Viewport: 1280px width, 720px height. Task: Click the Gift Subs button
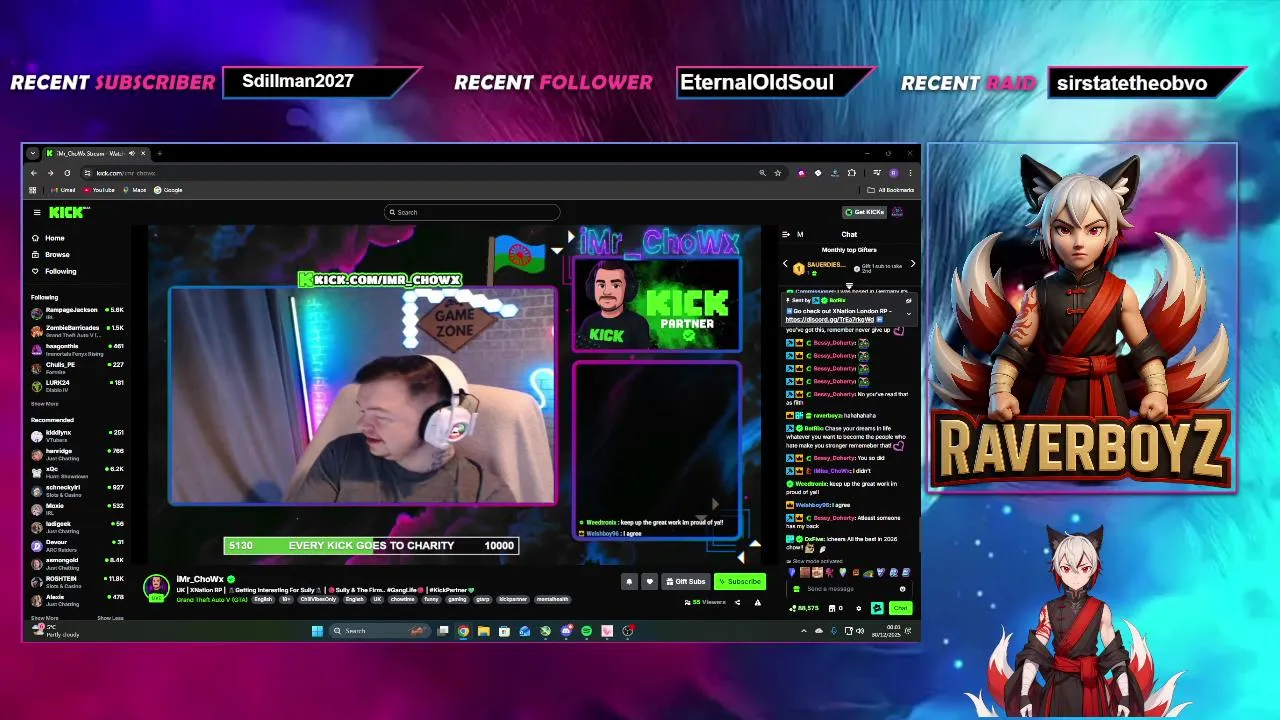tap(686, 581)
